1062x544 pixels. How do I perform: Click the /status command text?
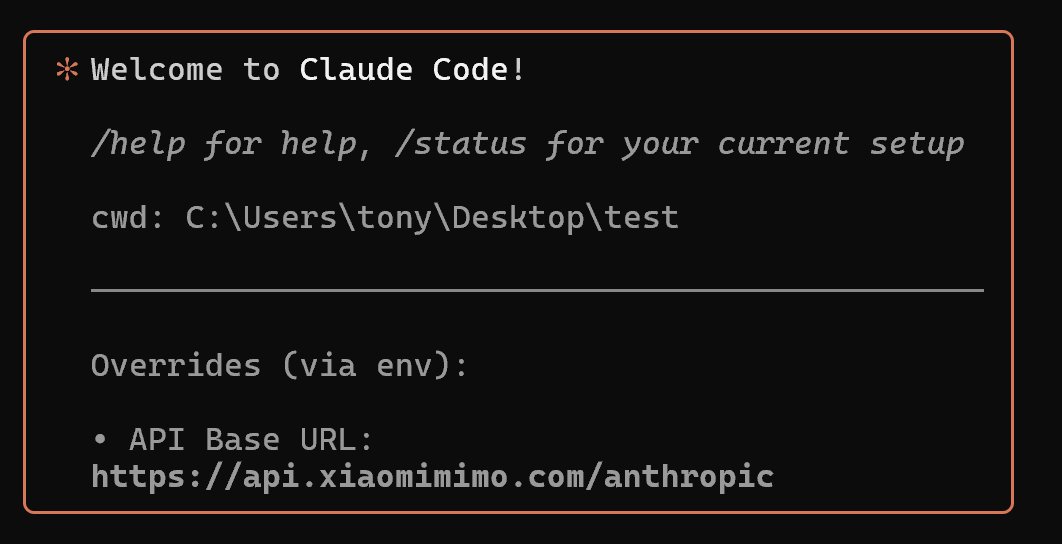[469, 144]
